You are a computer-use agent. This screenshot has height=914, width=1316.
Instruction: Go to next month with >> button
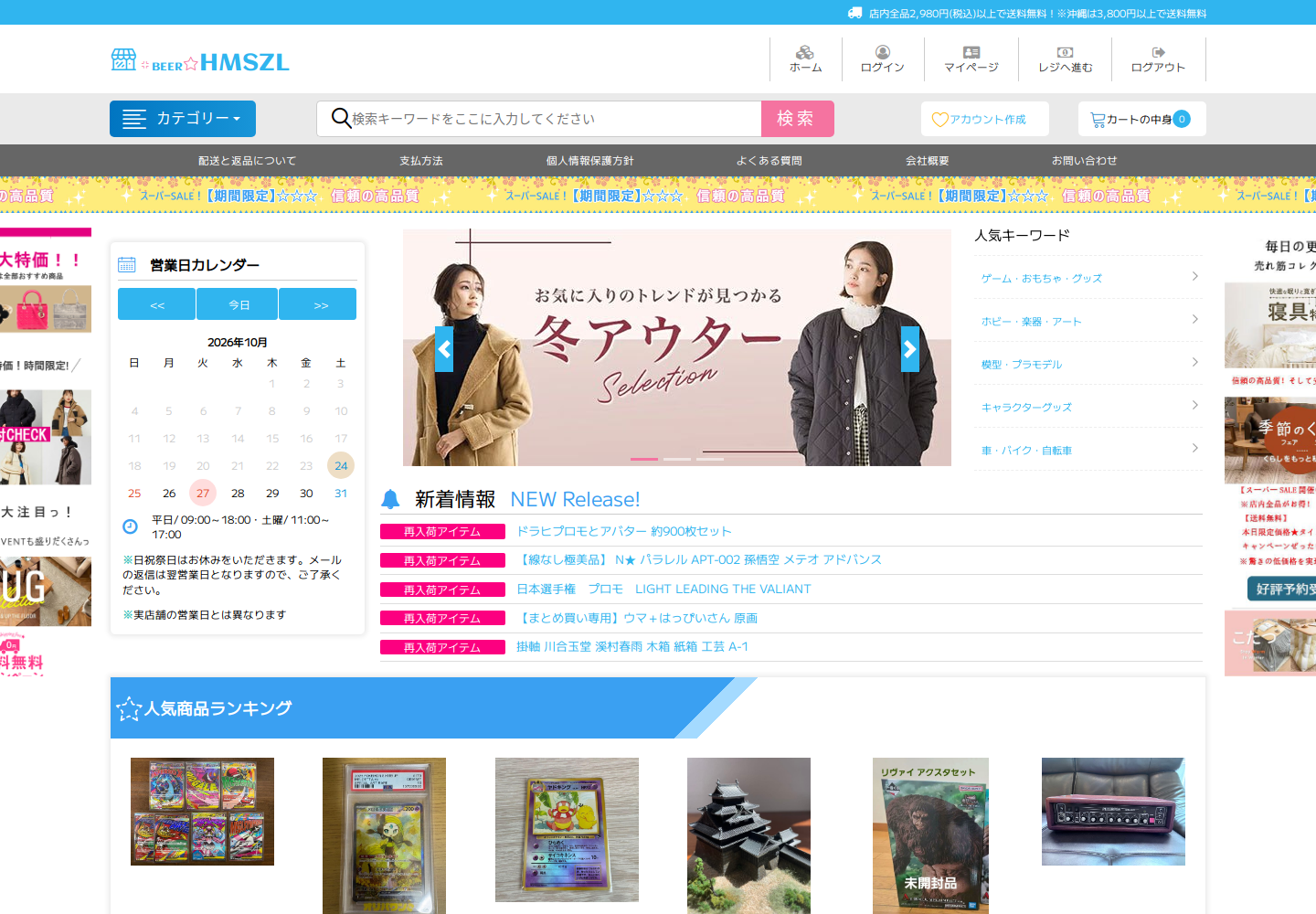click(x=319, y=304)
